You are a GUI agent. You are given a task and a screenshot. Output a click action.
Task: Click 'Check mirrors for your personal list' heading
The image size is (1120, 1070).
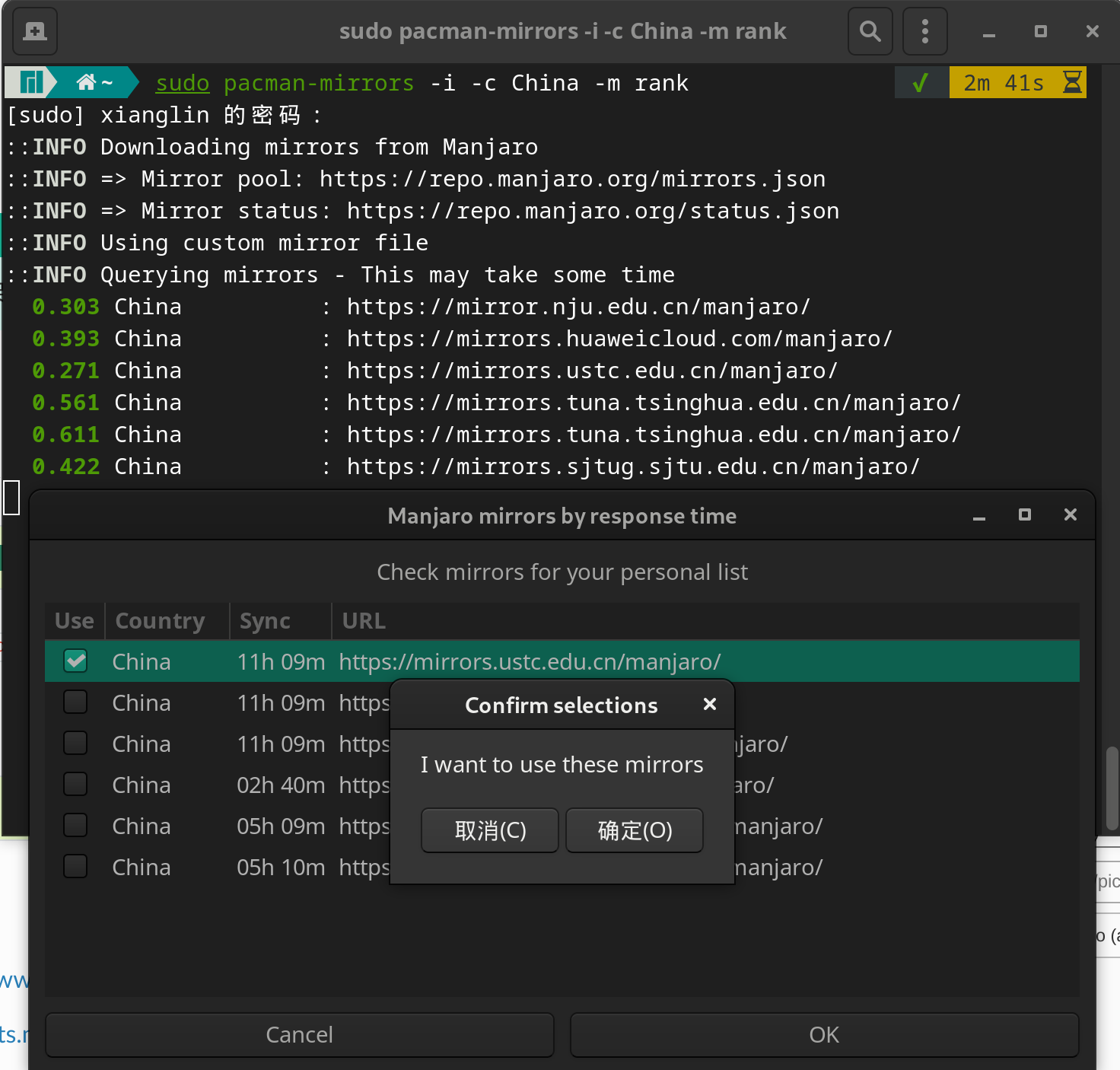pyautogui.click(x=562, y=572)
